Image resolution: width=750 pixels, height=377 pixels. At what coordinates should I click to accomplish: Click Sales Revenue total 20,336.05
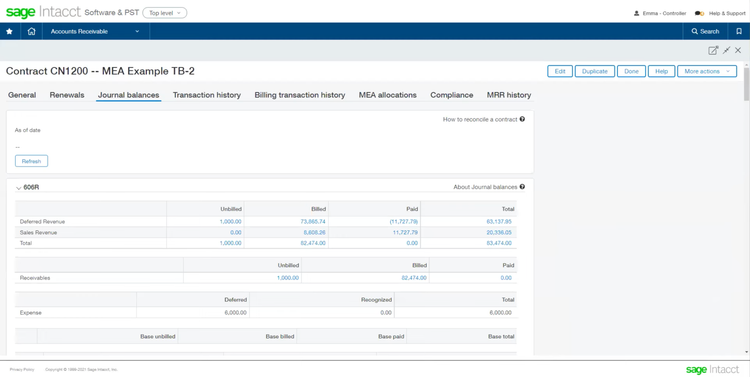(499, 233)
